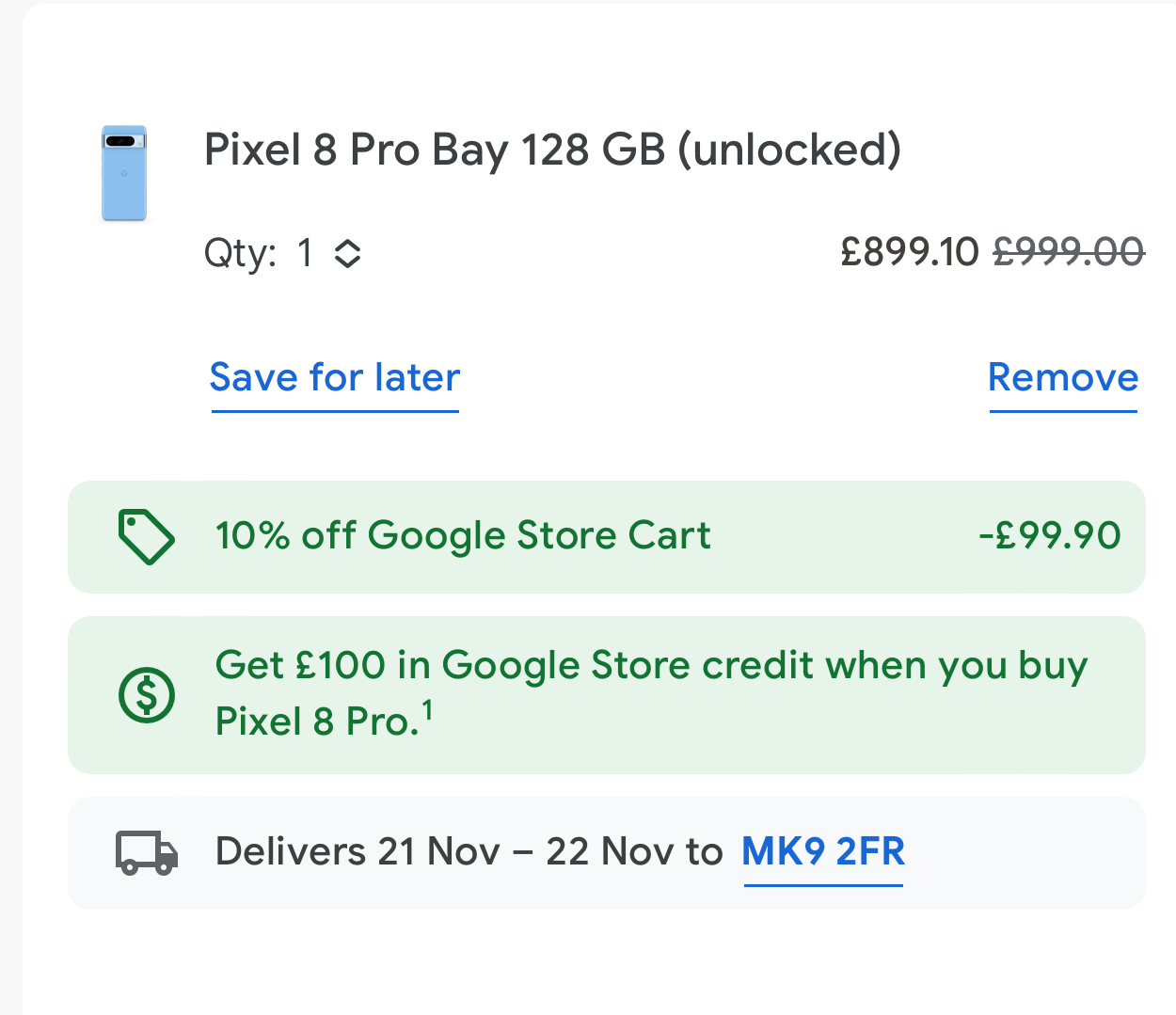Open the quantity selector up-down chevron

pos(348,253)
